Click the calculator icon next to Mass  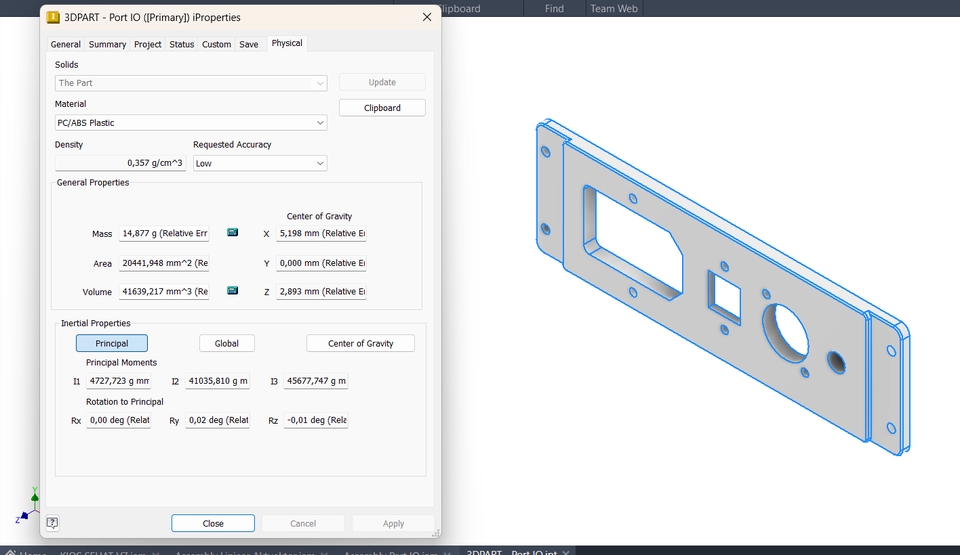coord(233,232)
